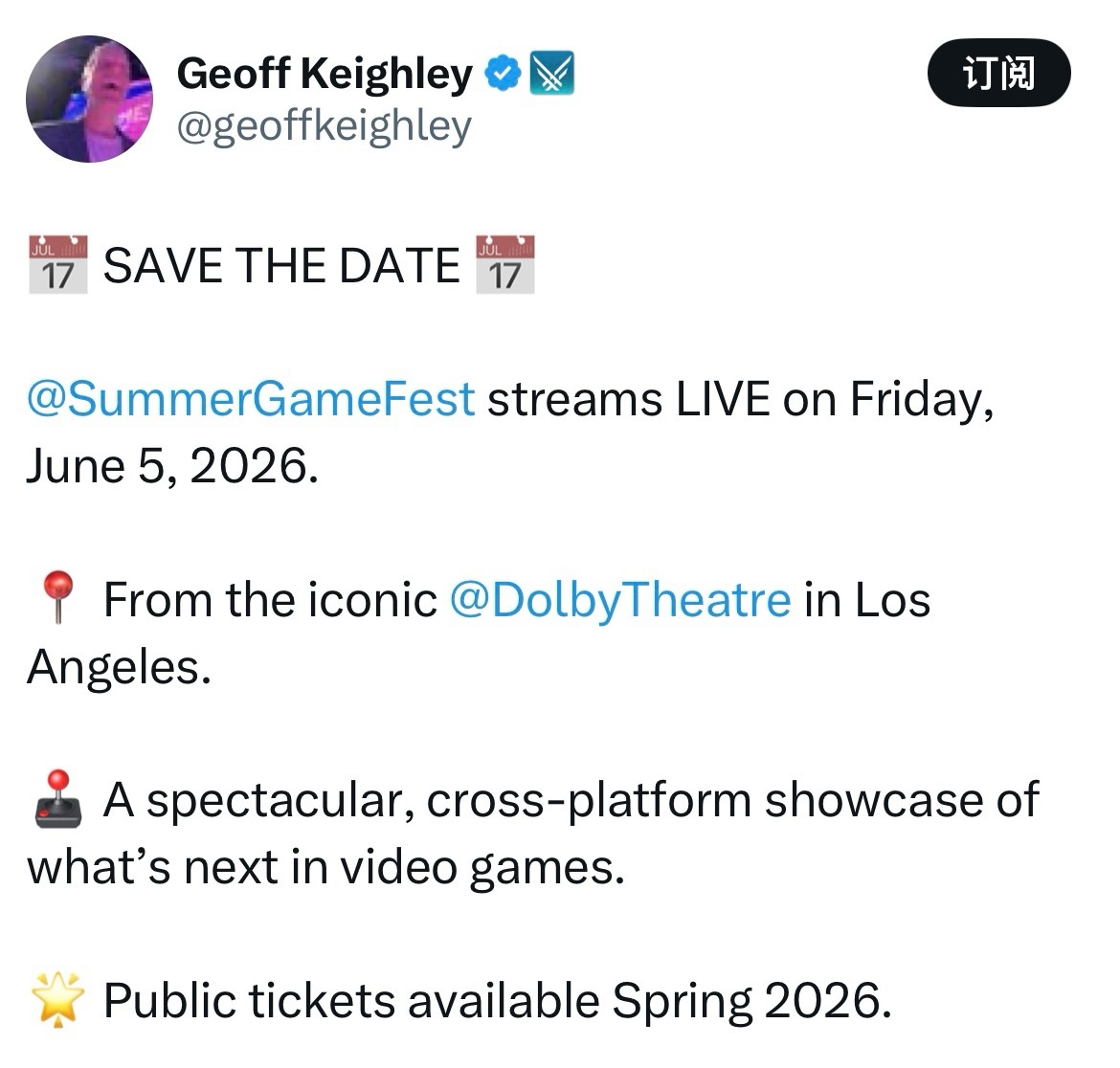Click the crossed-swords affiliation badge
Screen dimensions: 1120x1068
[551, 74]
